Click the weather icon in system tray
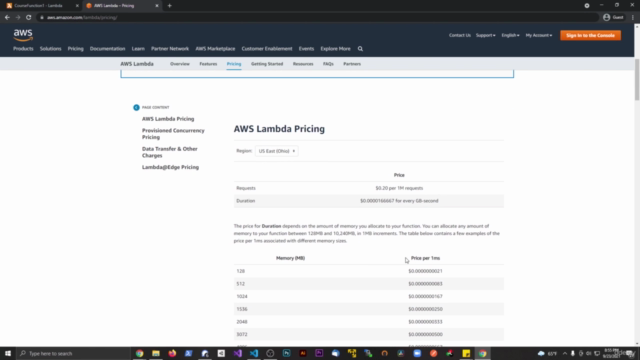 [x=541, y=353]
